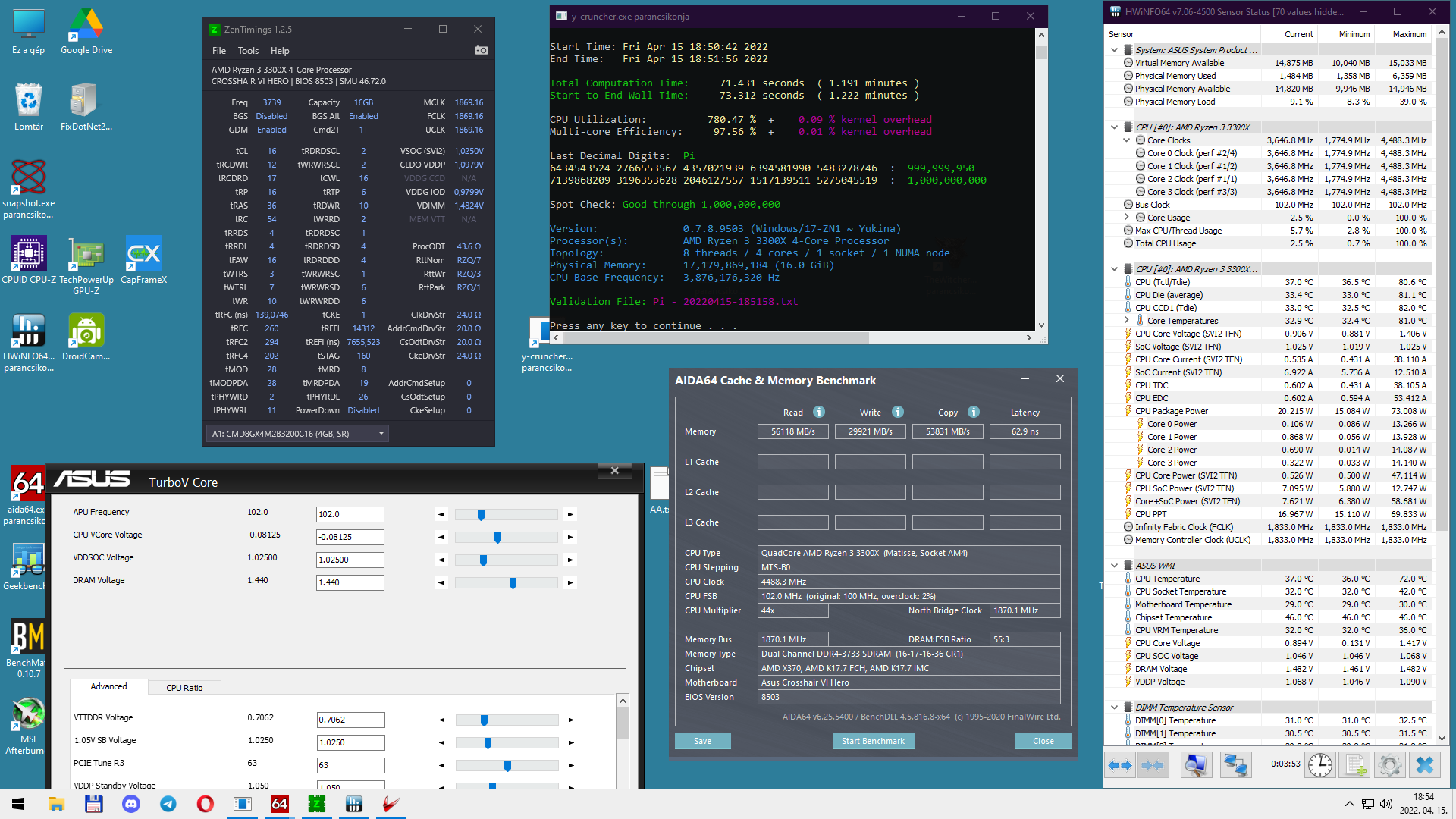The width and height of the screenshot is (1456, 819).
Task: Open the ZenTimings Tools menu
Action: point(248,51)
